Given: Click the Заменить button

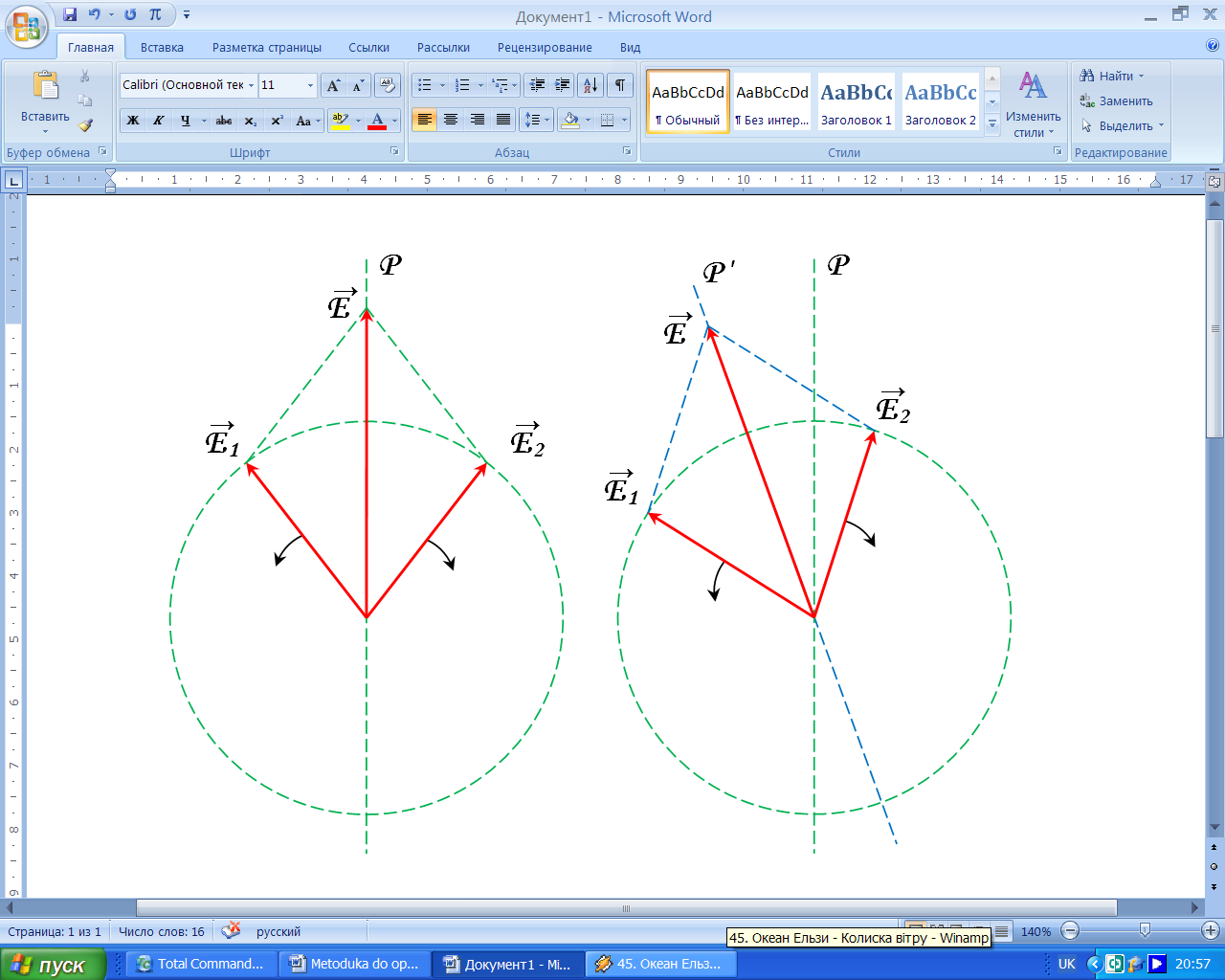Looking at the screenshot, I should (x=1116, y=100).
